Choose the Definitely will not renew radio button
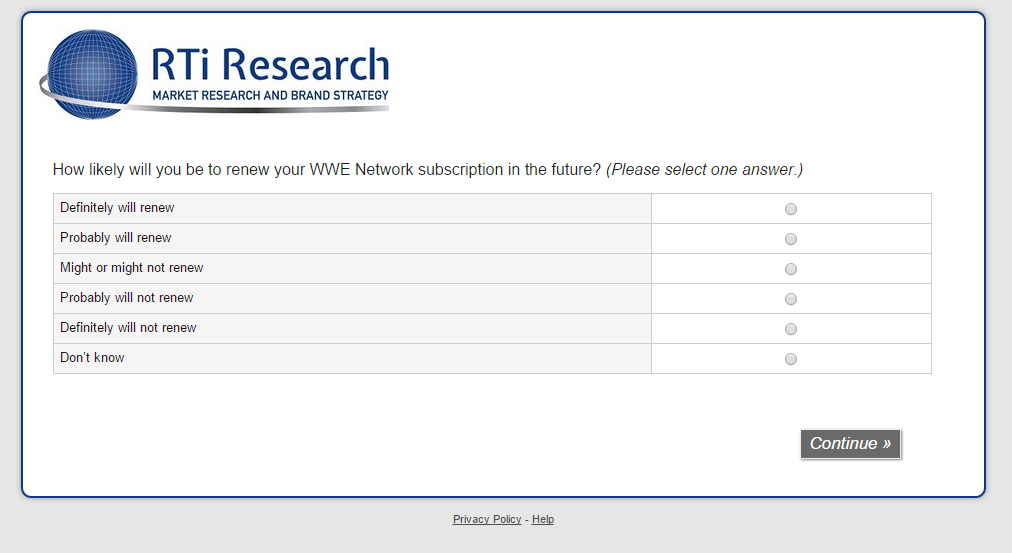This screenshot has height=553, width=1012. coord(791,329)
